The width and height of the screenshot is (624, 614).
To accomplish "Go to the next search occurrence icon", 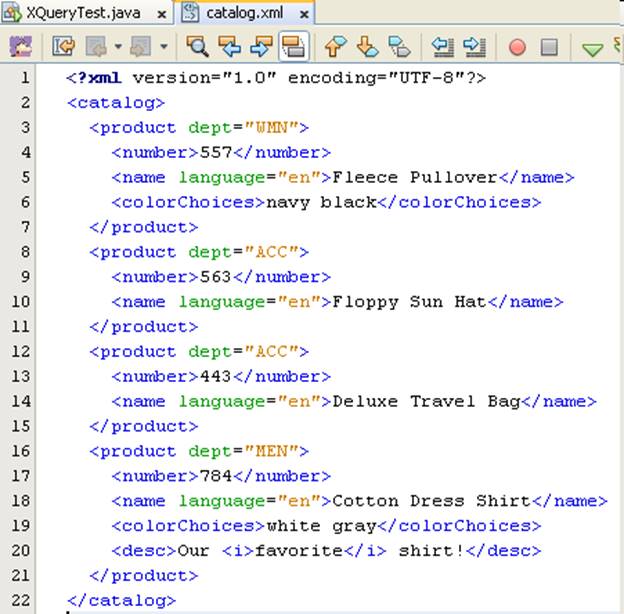I will (261, 46).
